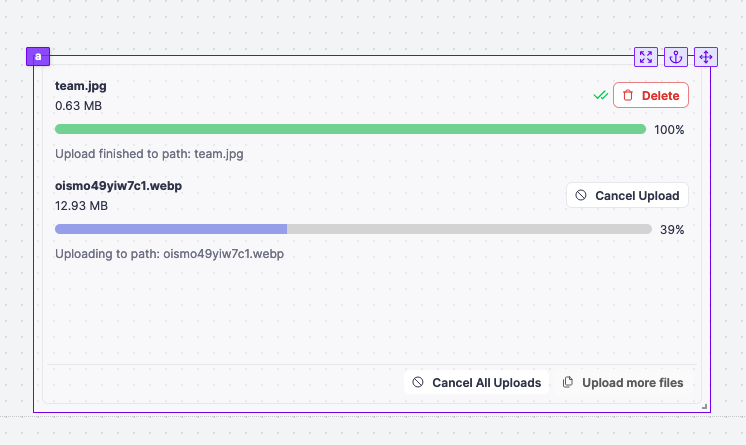Viewport: 746px width, 445px height.
Task: Delete the uploaded team.jpg file
Action: coord(651,96)
